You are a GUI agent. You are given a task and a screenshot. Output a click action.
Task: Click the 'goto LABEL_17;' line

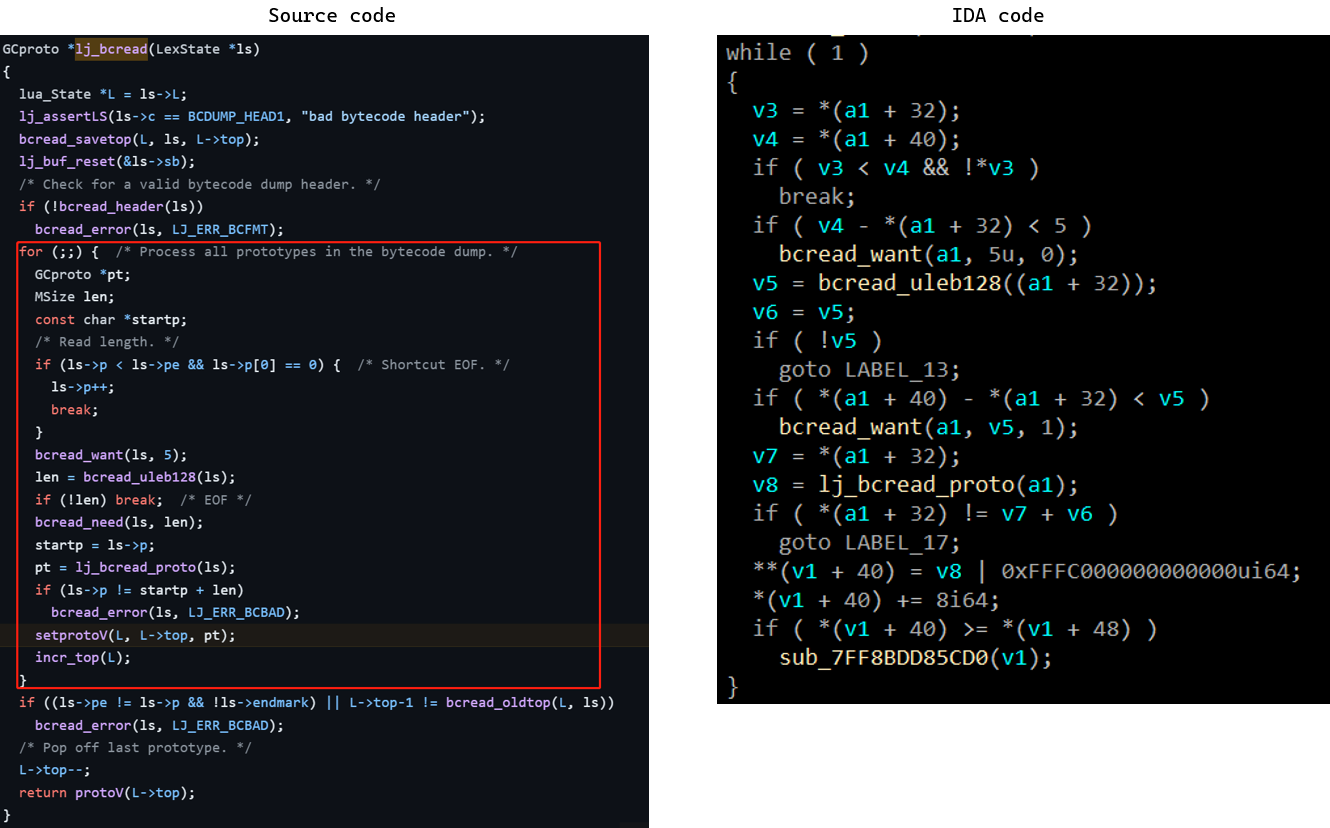click(870, 542)
